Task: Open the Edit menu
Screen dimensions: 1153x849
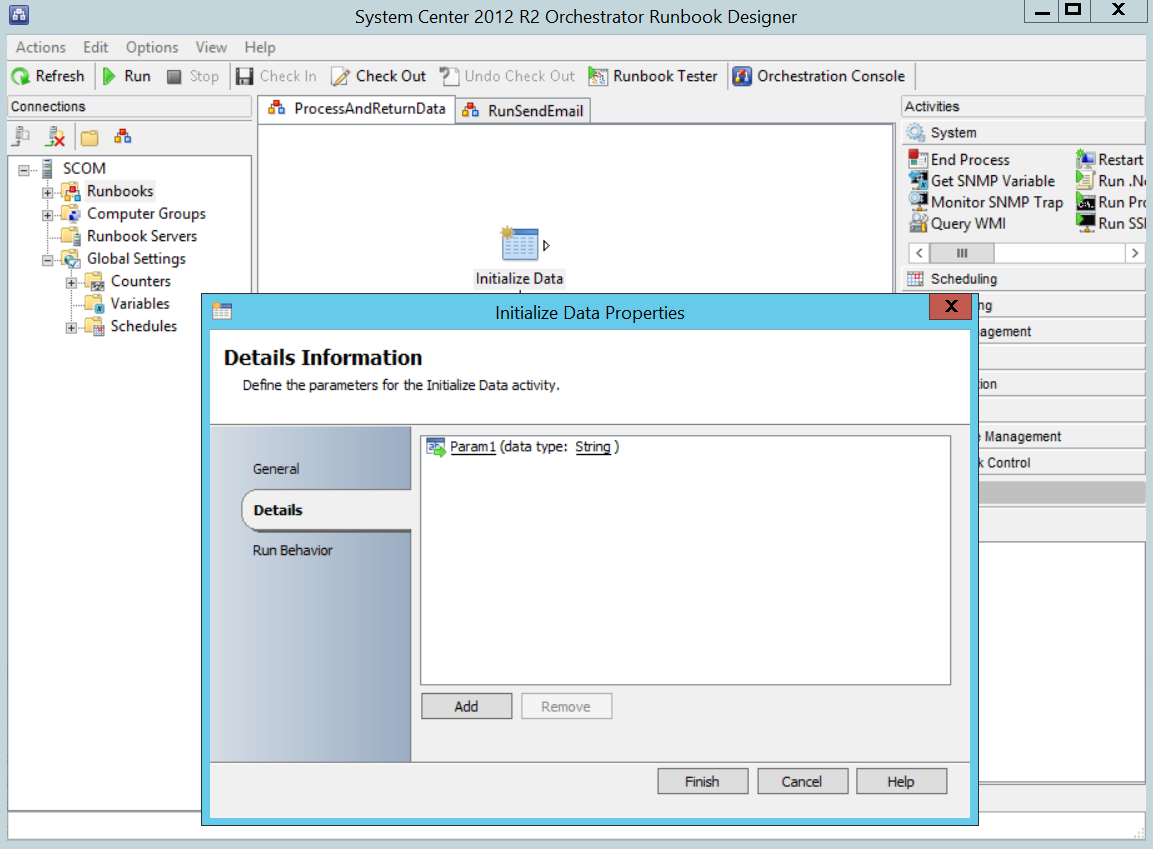Action: pos(96,47)
